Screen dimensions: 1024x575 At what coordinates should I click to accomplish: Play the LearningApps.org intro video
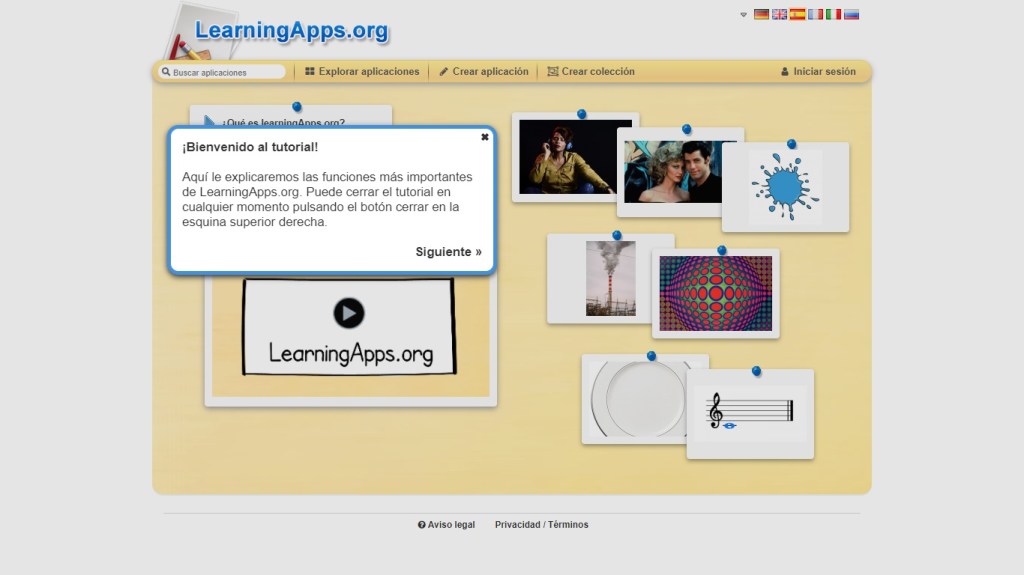[x=348, y=313]
